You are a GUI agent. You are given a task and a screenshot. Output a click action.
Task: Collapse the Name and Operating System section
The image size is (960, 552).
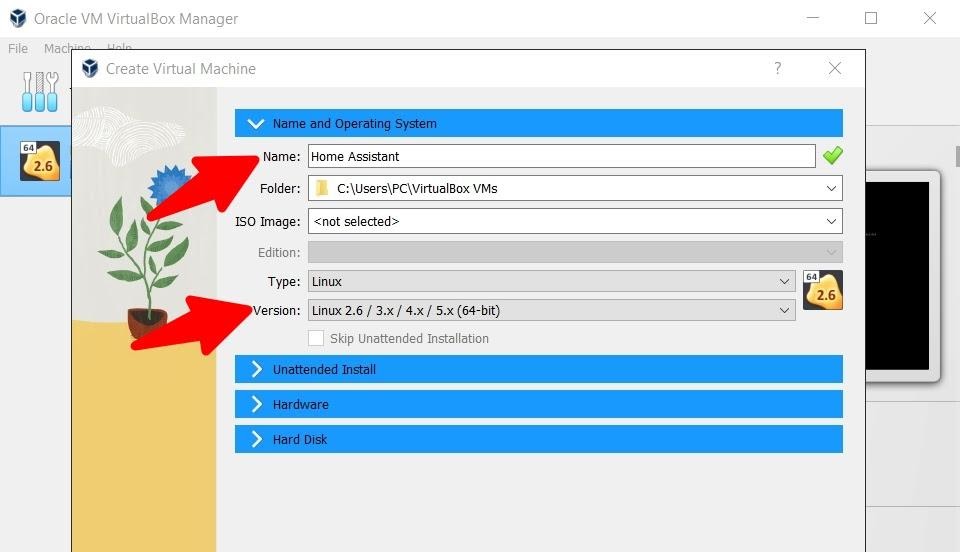tap(539, 123)
